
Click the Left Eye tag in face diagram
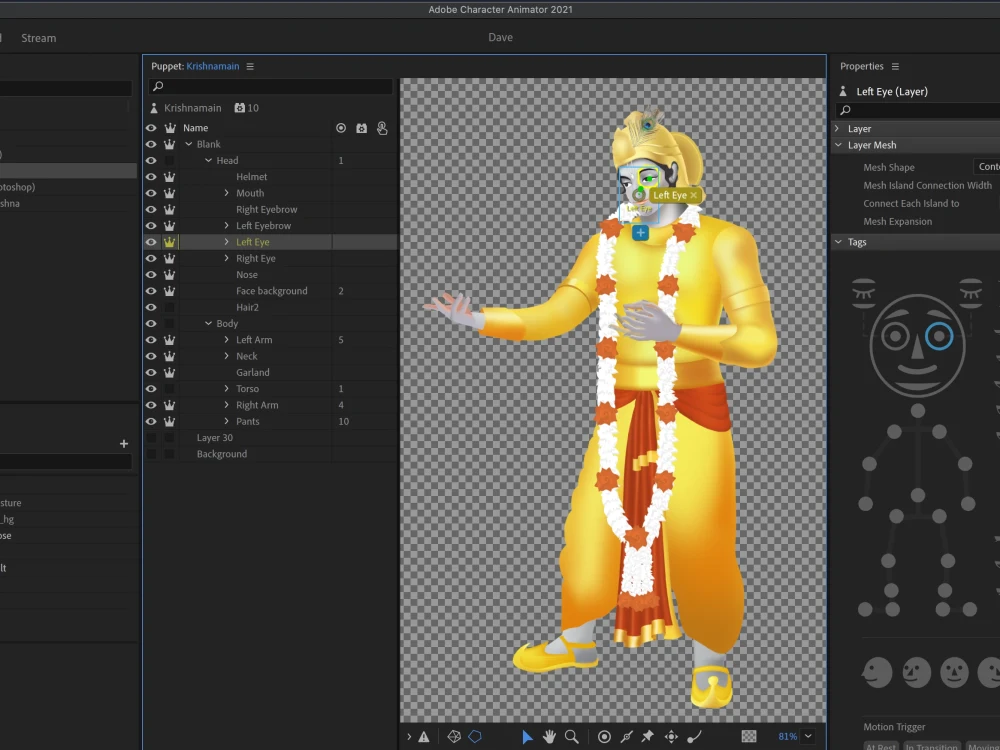939,335
